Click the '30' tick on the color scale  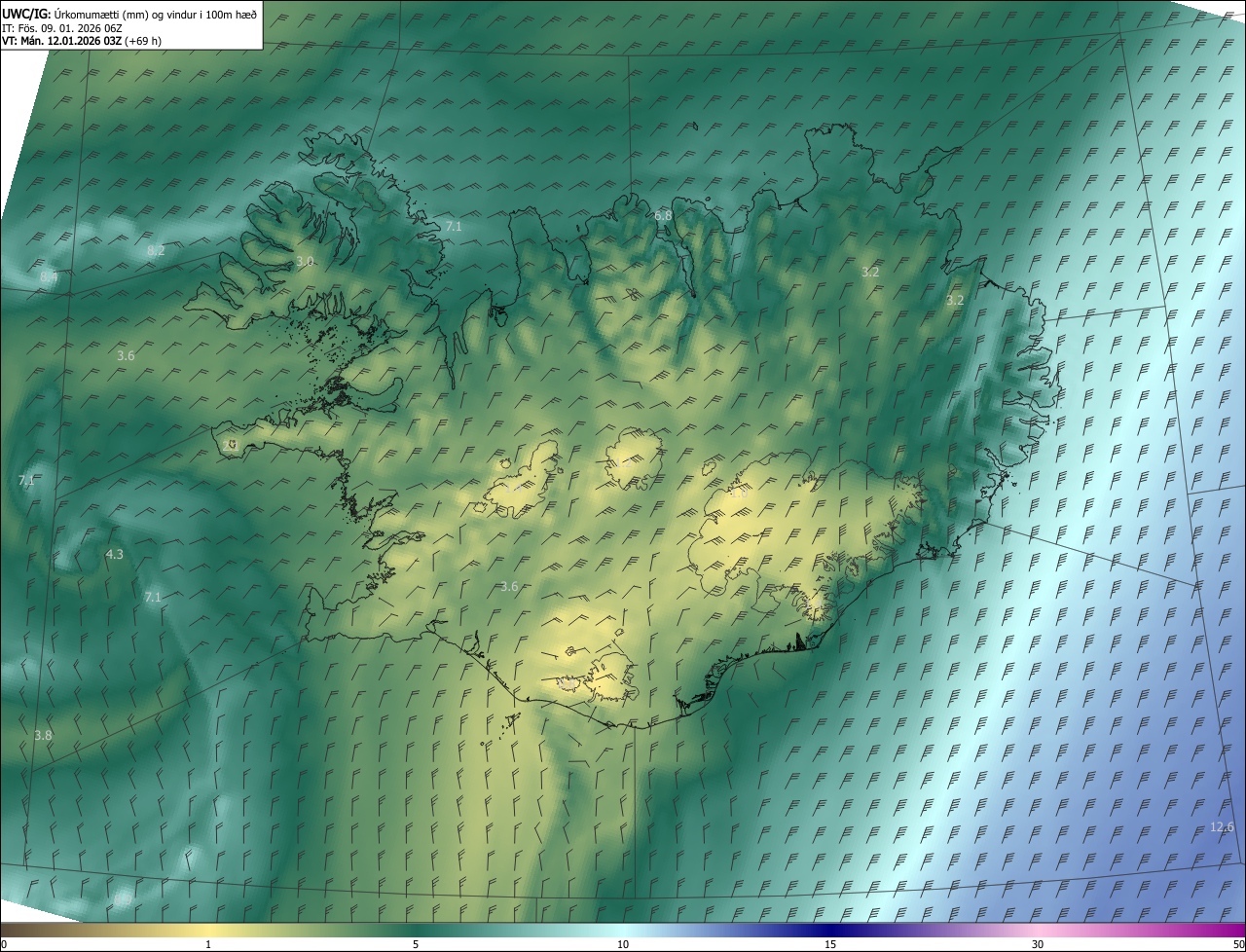[x=1038, y=944]
